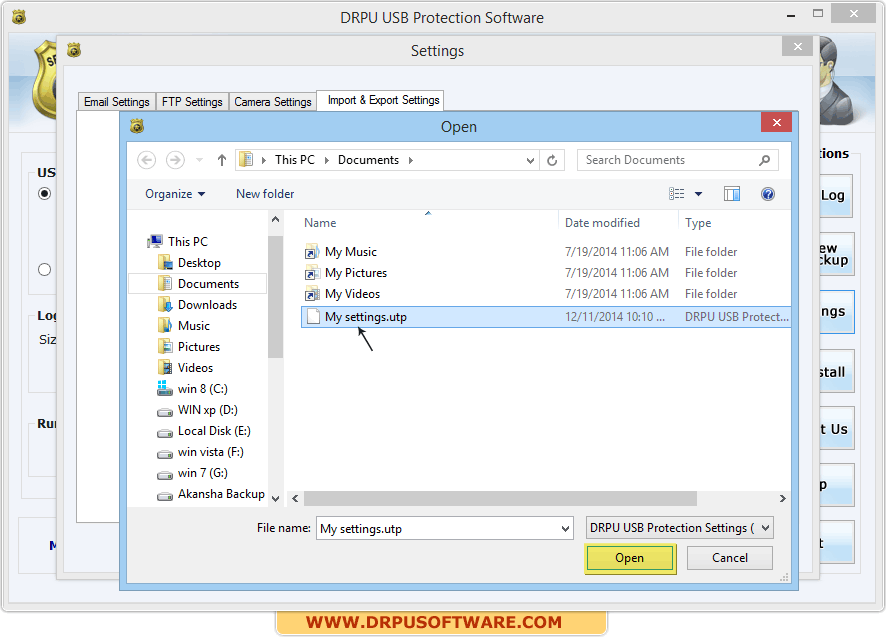The image size is (886, 638).
Task: Close the Open file dialog
Action: tap(776, 123)
